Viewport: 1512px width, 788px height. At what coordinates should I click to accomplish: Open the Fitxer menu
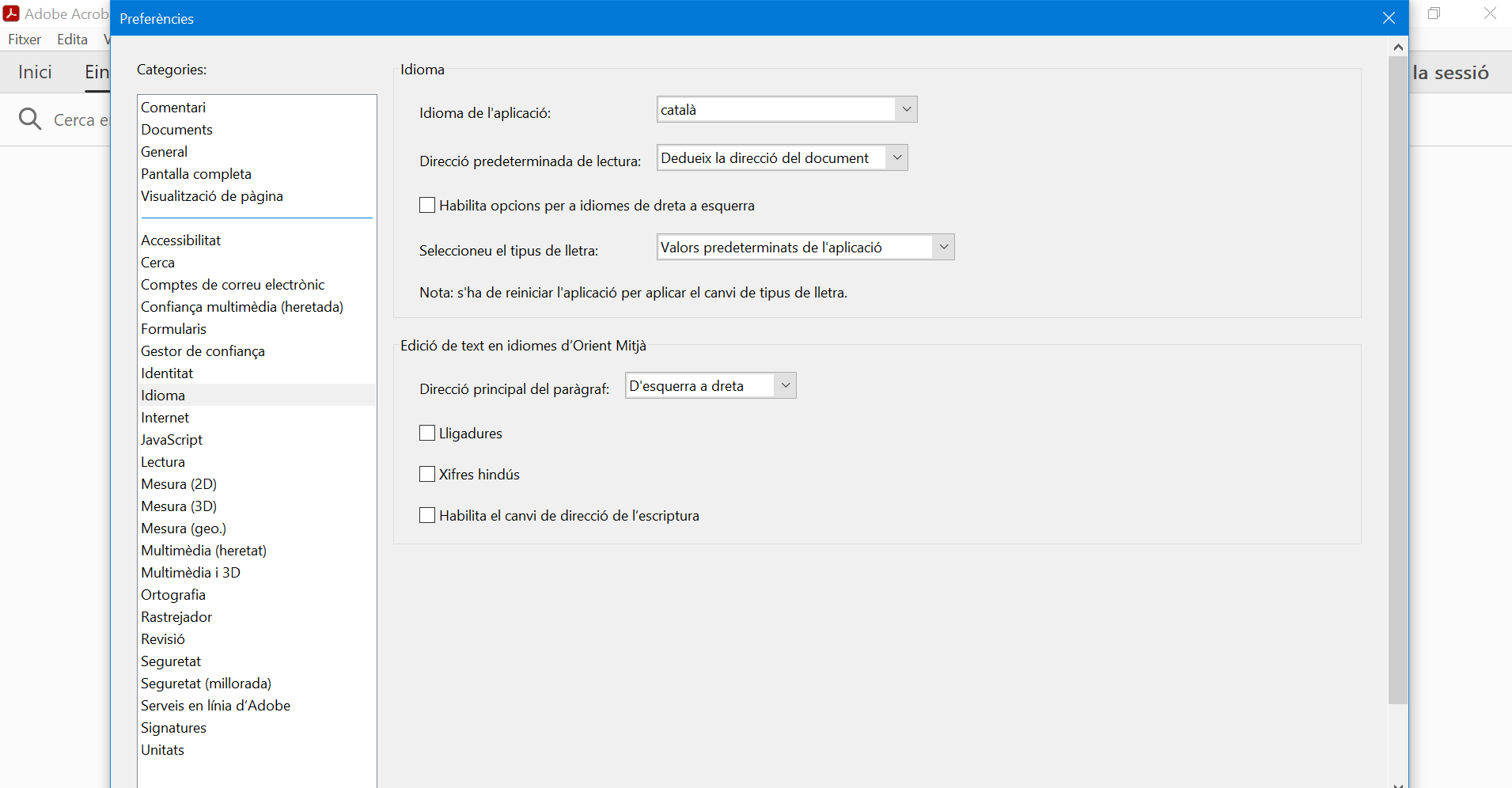tap(25, 40)
